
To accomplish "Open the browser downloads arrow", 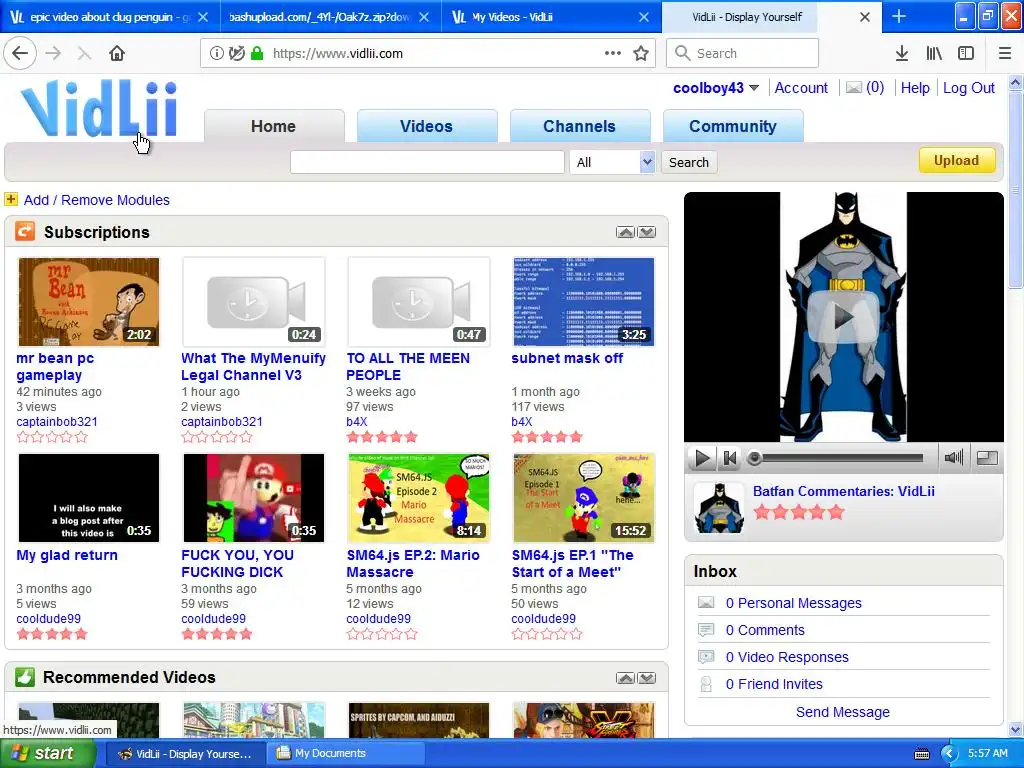I will click(x=901, y=54).
